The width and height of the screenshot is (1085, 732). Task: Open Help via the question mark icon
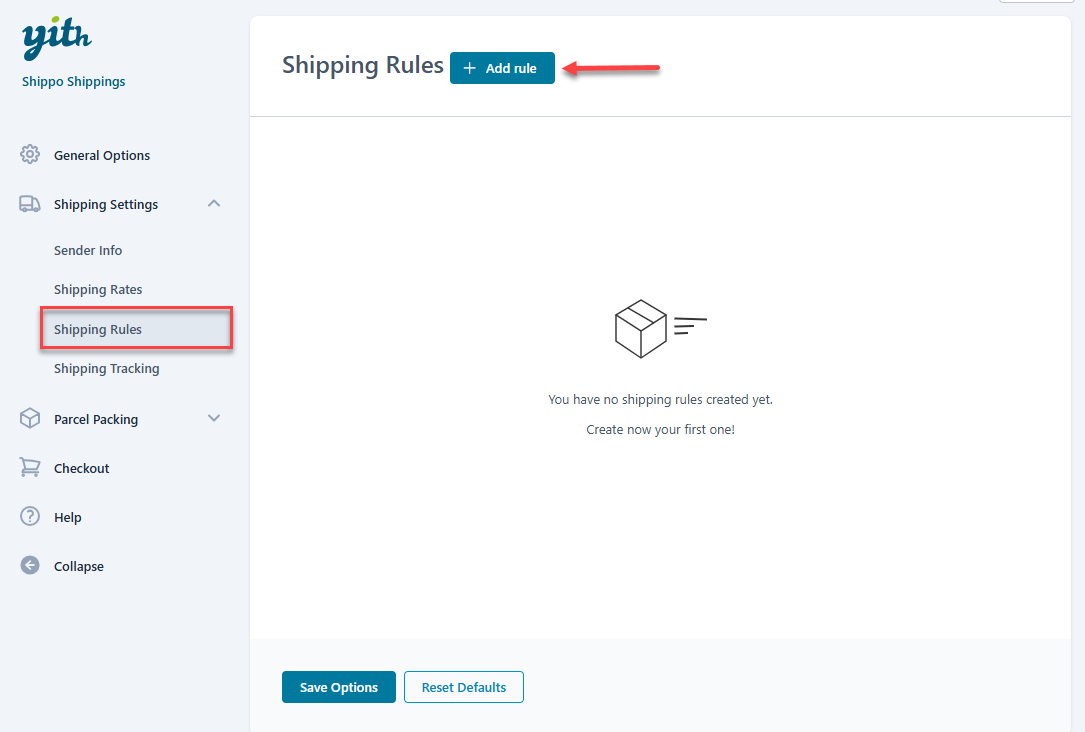tap(30, 517)
